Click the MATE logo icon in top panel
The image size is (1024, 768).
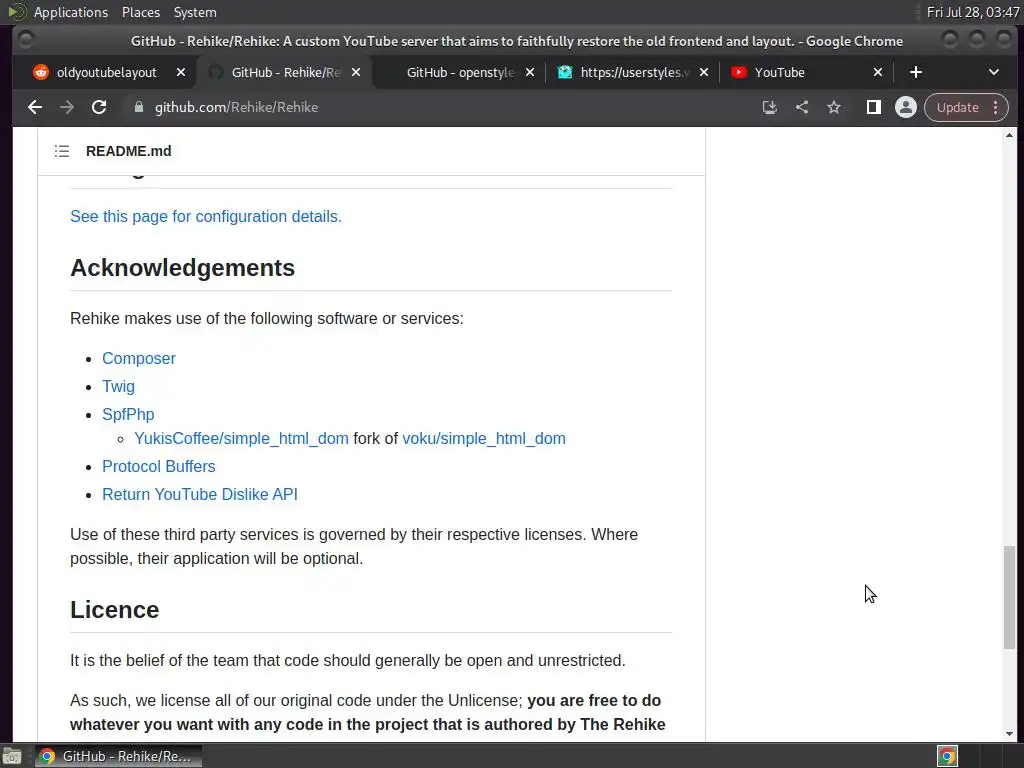pos(16,12)
